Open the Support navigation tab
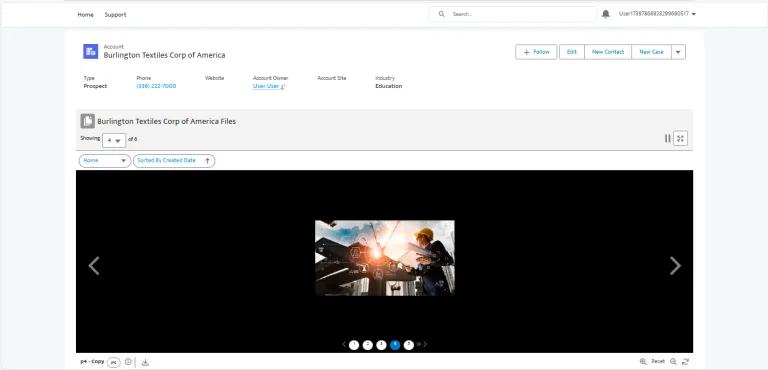768x370 pixels. pyautogui.click(x=115, y=15)
